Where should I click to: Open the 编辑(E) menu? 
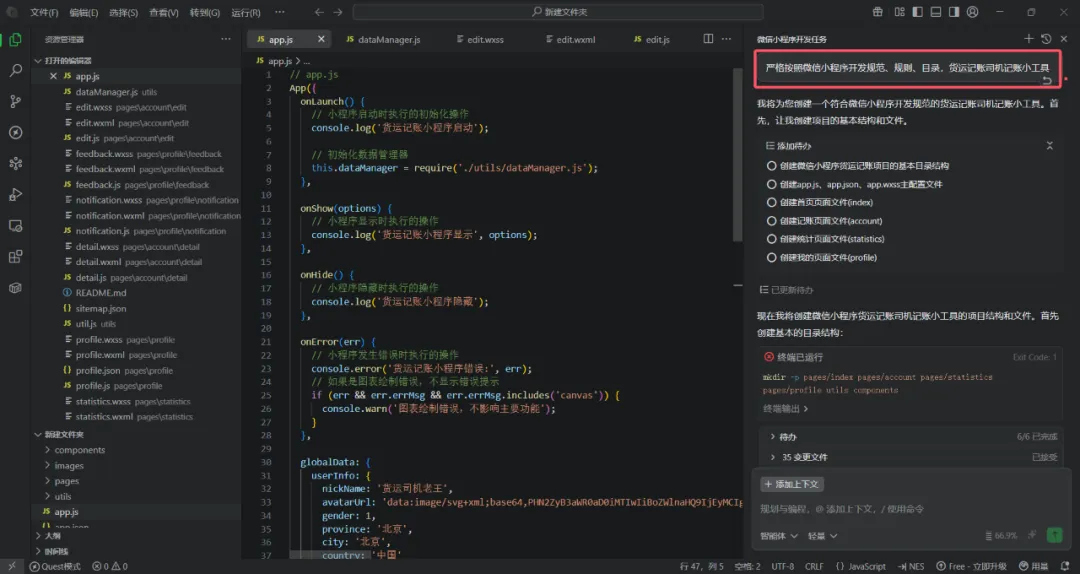click(x=83, y=12)
